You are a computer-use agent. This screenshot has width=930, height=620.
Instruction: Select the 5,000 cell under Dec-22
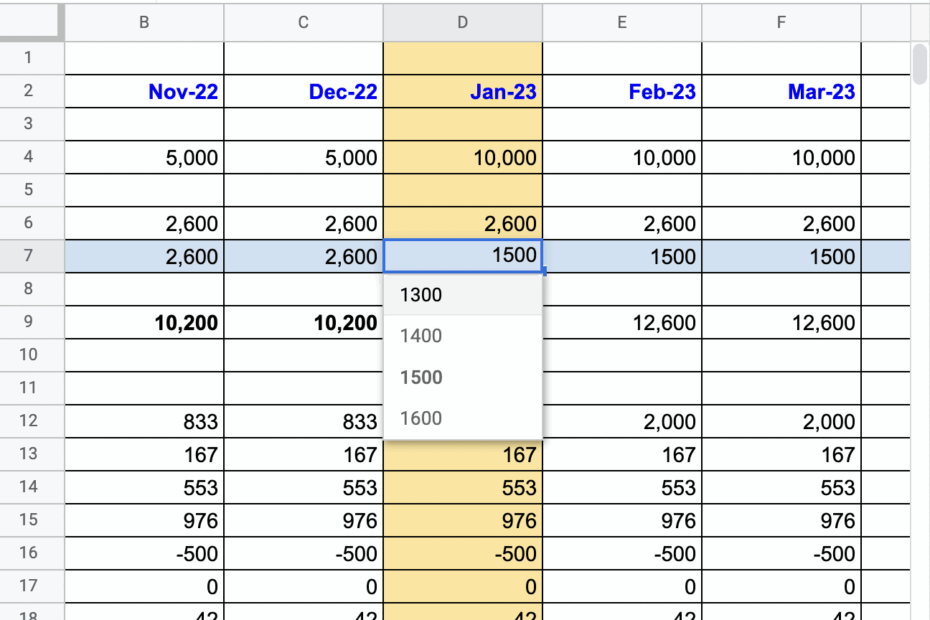[x=303, y=157]
